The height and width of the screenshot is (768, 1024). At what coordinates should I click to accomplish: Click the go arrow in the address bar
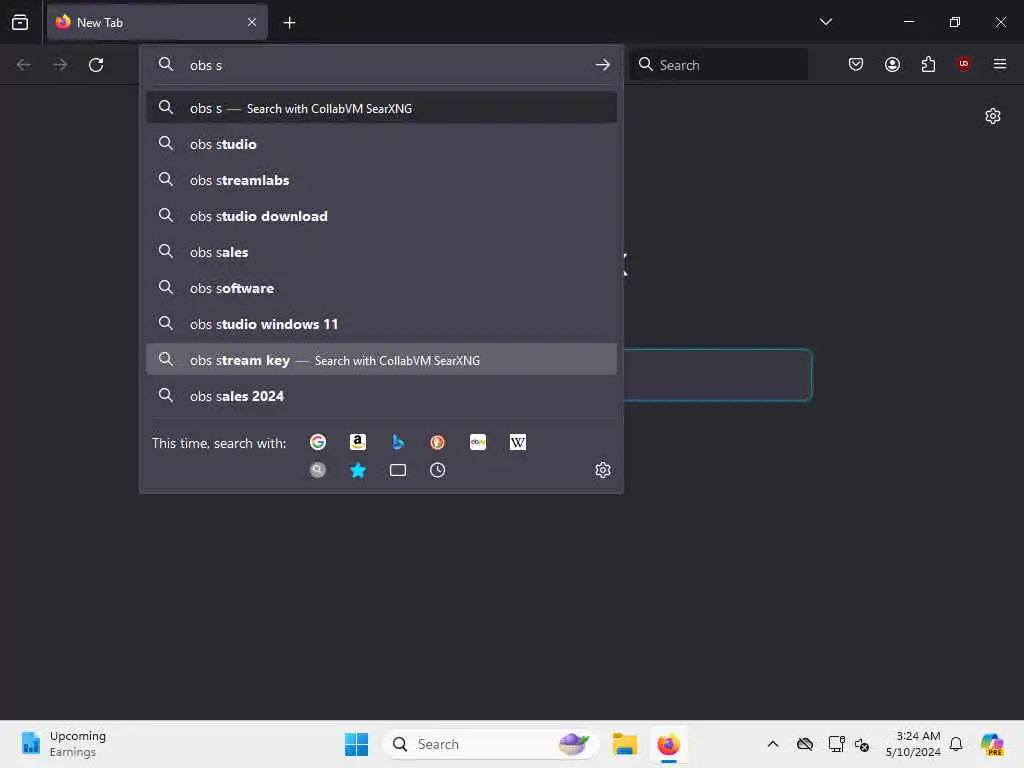(x=602, y=65)
